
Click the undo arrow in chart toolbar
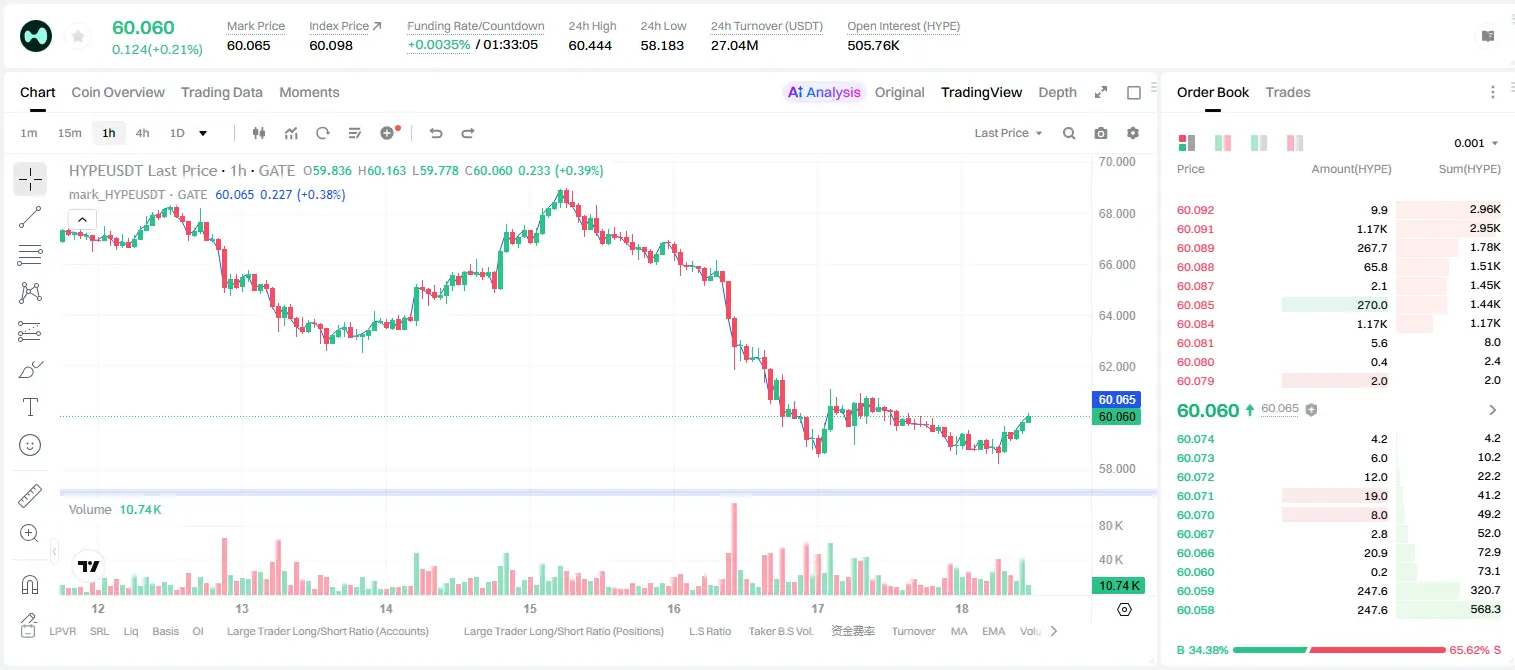[x=436, y=133]
